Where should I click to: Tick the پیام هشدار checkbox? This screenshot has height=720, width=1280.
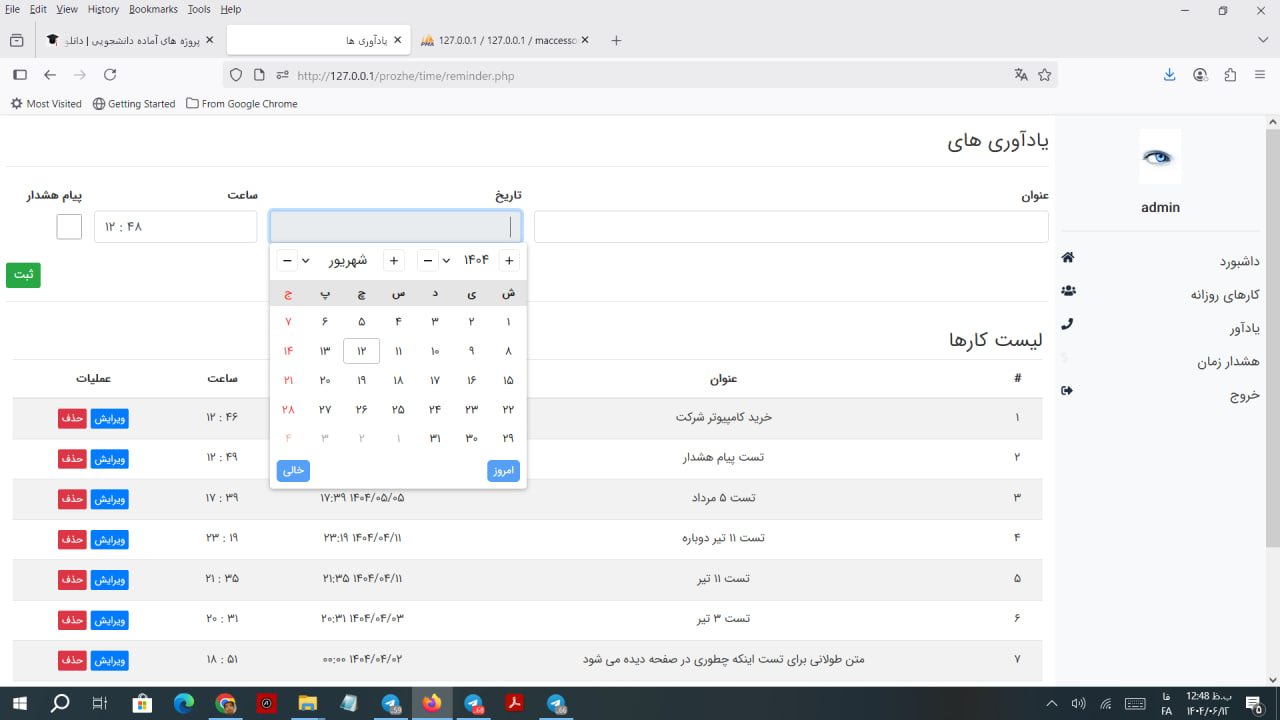(x=69, y=227)
